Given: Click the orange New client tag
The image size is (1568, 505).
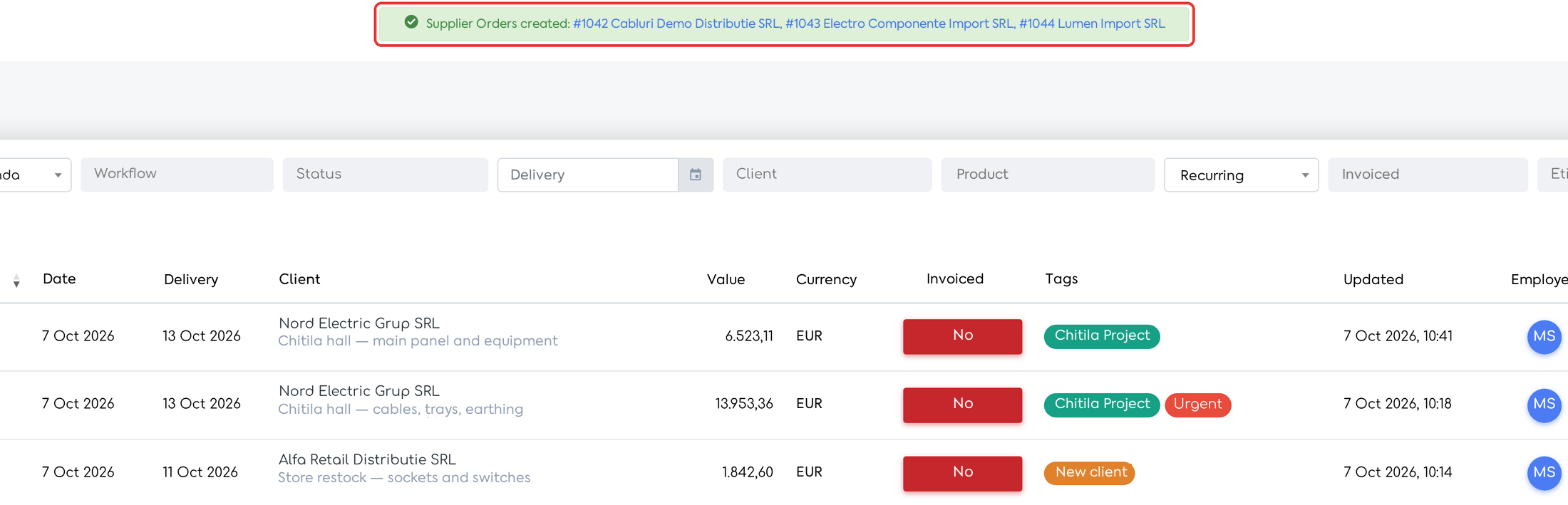Looking at the screenshot, I should [x=1090, y=472].
